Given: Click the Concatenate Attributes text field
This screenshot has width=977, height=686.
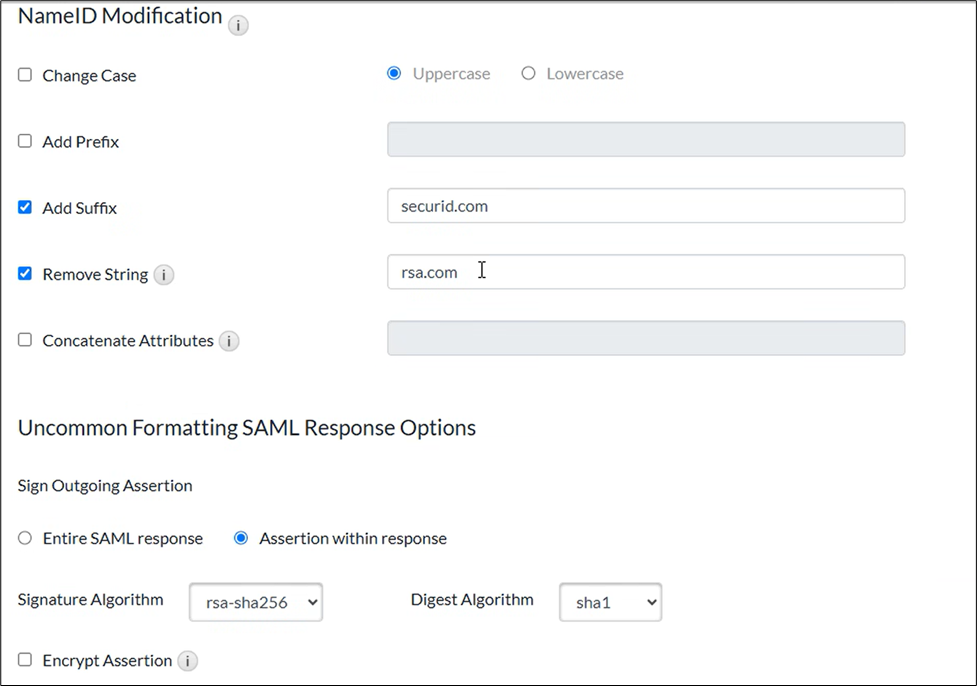Looking at the screenshot, I should click(646, 338).
